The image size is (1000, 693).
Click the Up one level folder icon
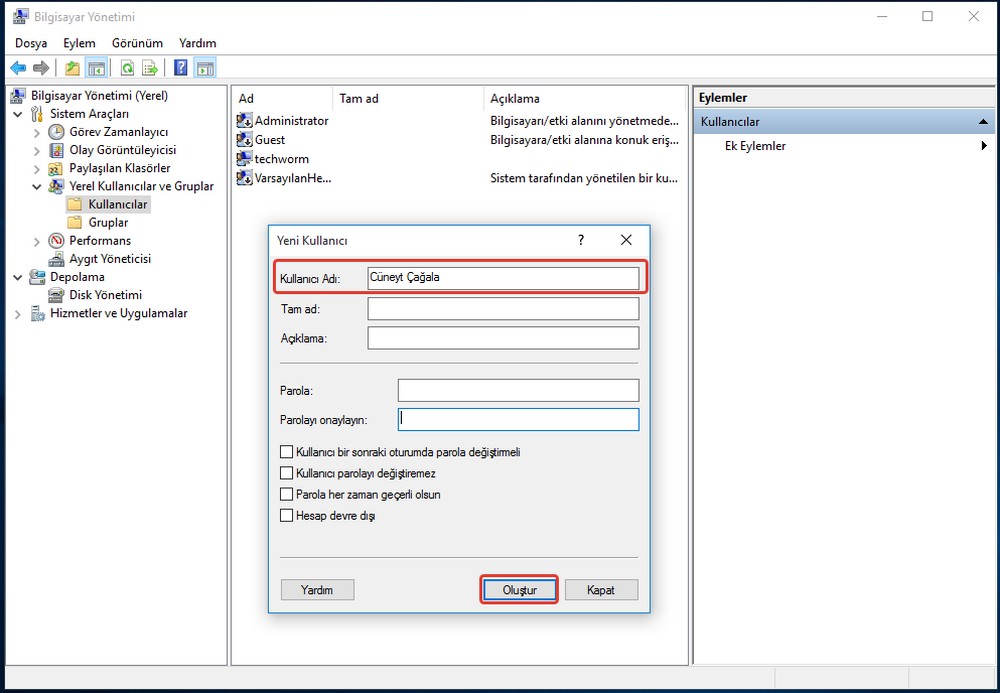[72, 68]
